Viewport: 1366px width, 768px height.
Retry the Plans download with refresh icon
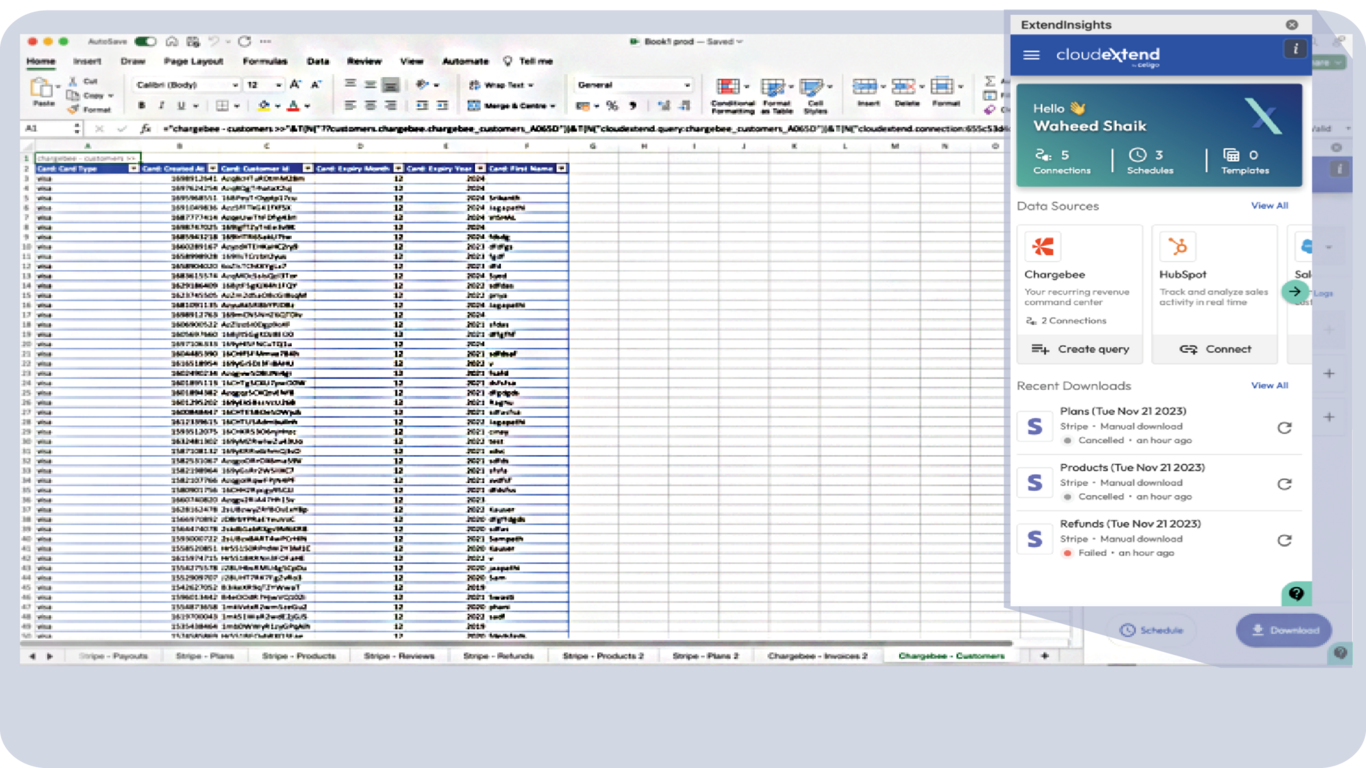click(1284, 427)
